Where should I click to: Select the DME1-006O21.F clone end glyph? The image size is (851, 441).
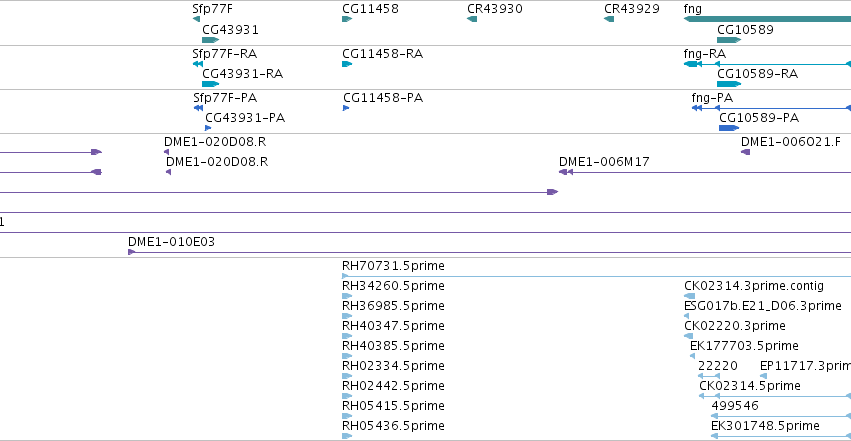pos(746,152)
